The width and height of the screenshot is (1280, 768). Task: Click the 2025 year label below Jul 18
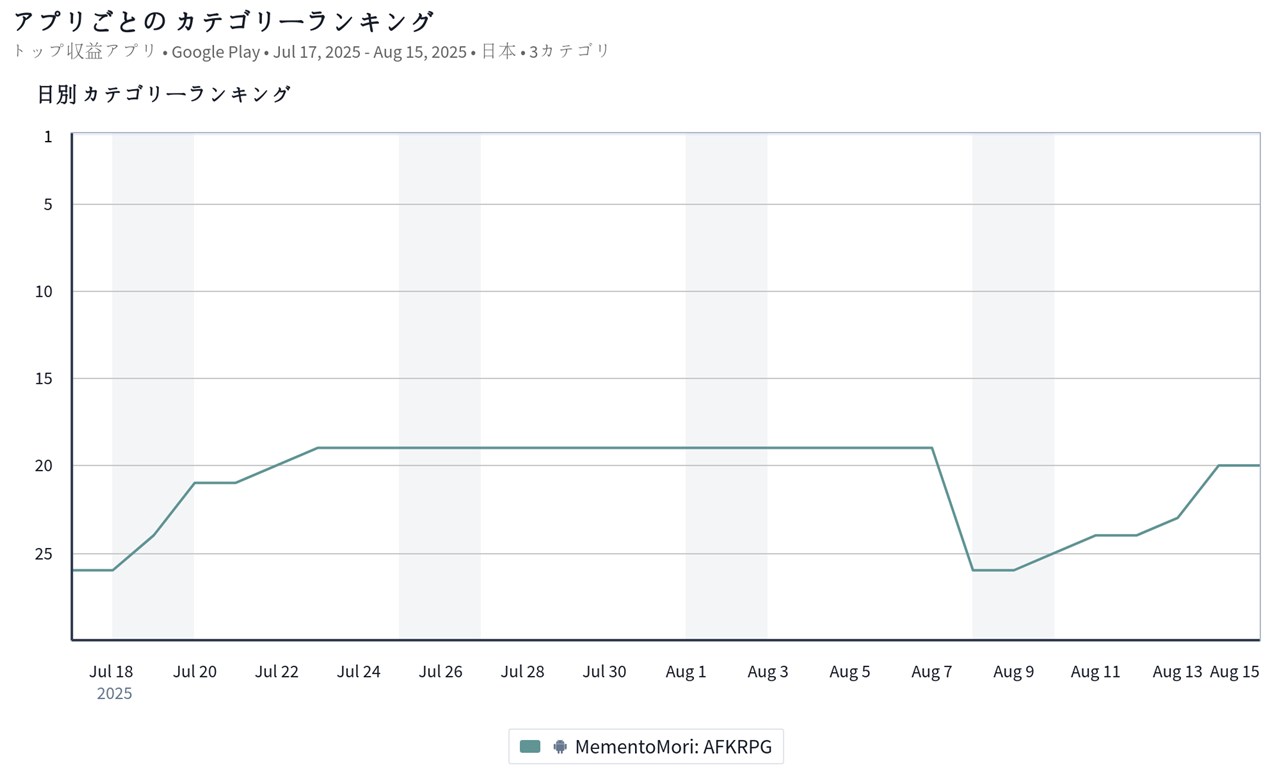114,693
